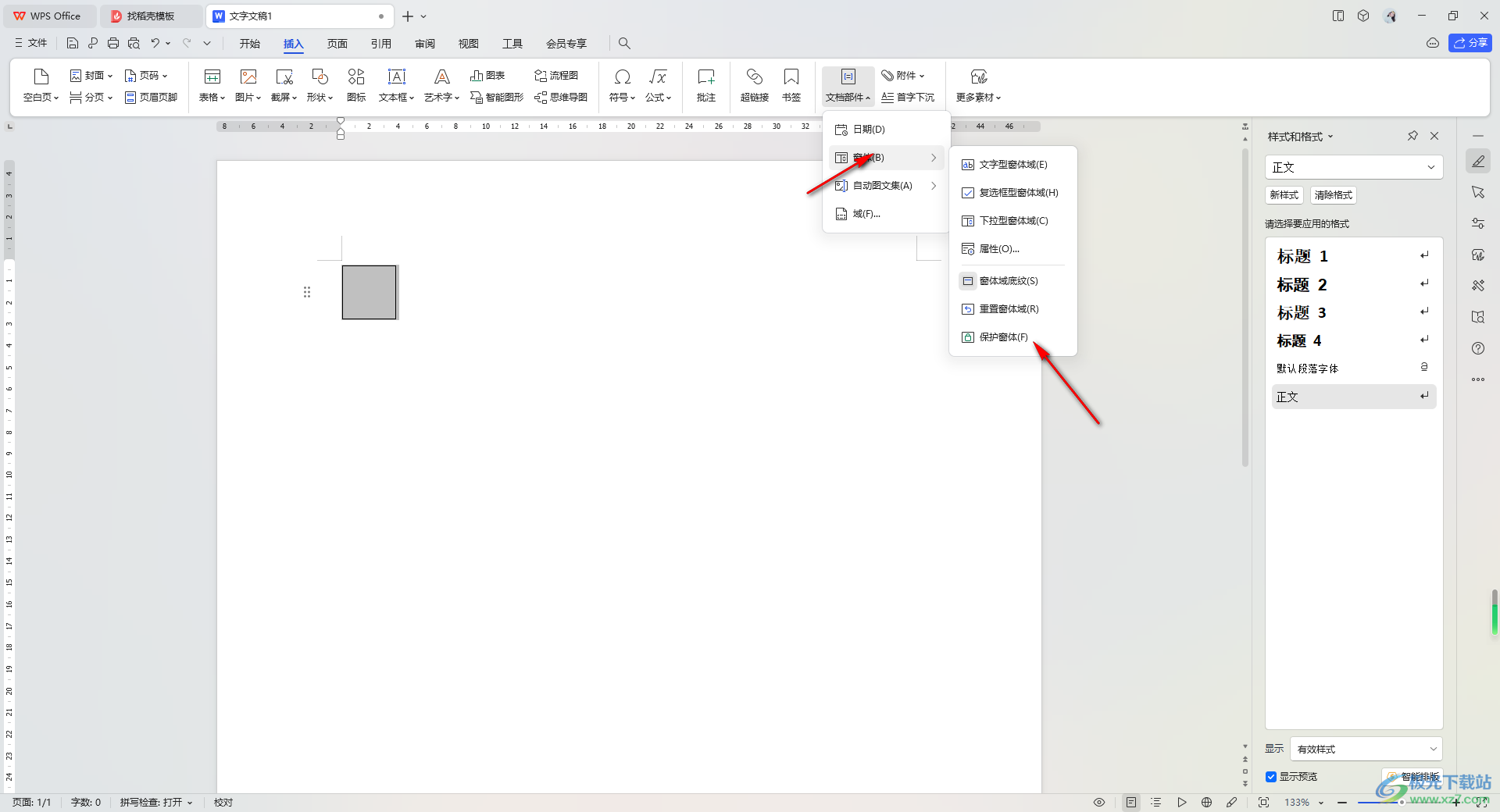The height and width of the screenshot is (812, 1500).
Task: Click the save icon in quick access toolbar
Action: [x=73, y=43]
